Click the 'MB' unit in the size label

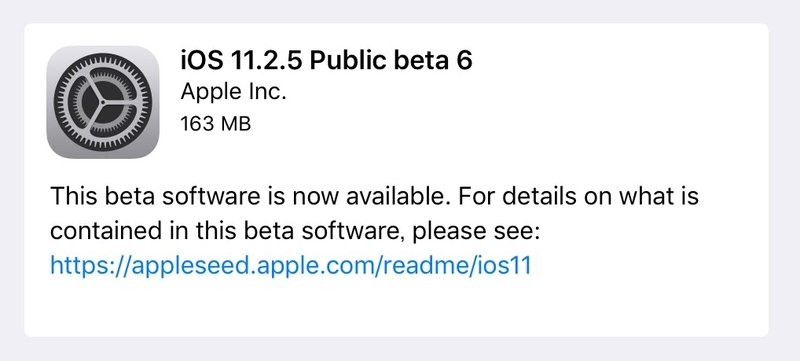tap(235, 123)
